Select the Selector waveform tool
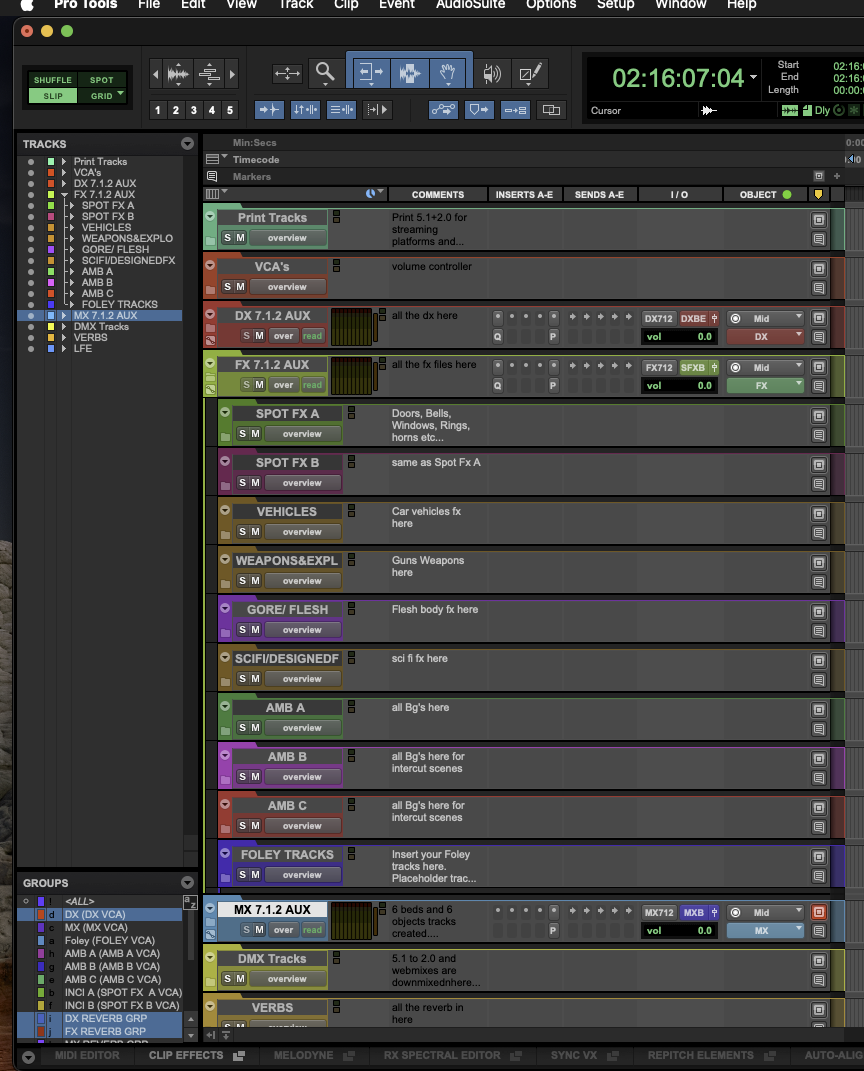 coord(409,72)
